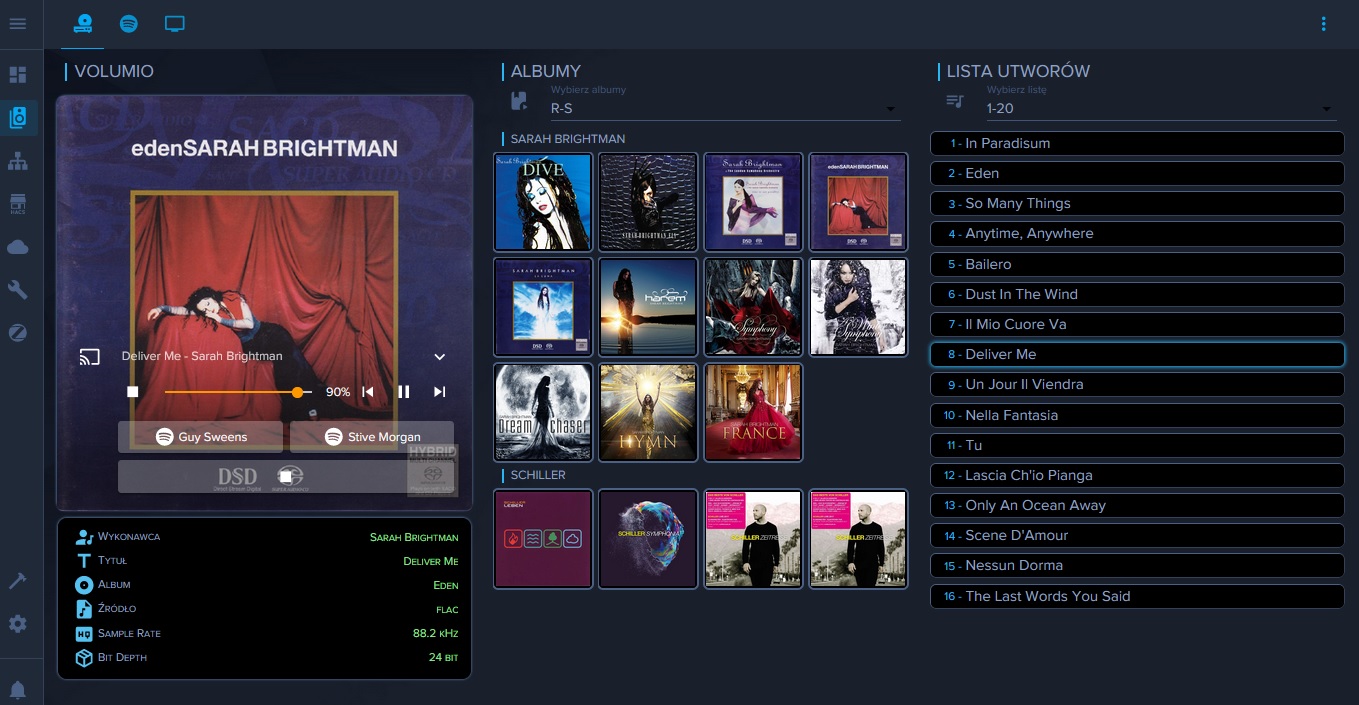The image size is (1359, 705).
Task: Click the Sample Rate 88.2 kHz row
Action: pos(266,633)
